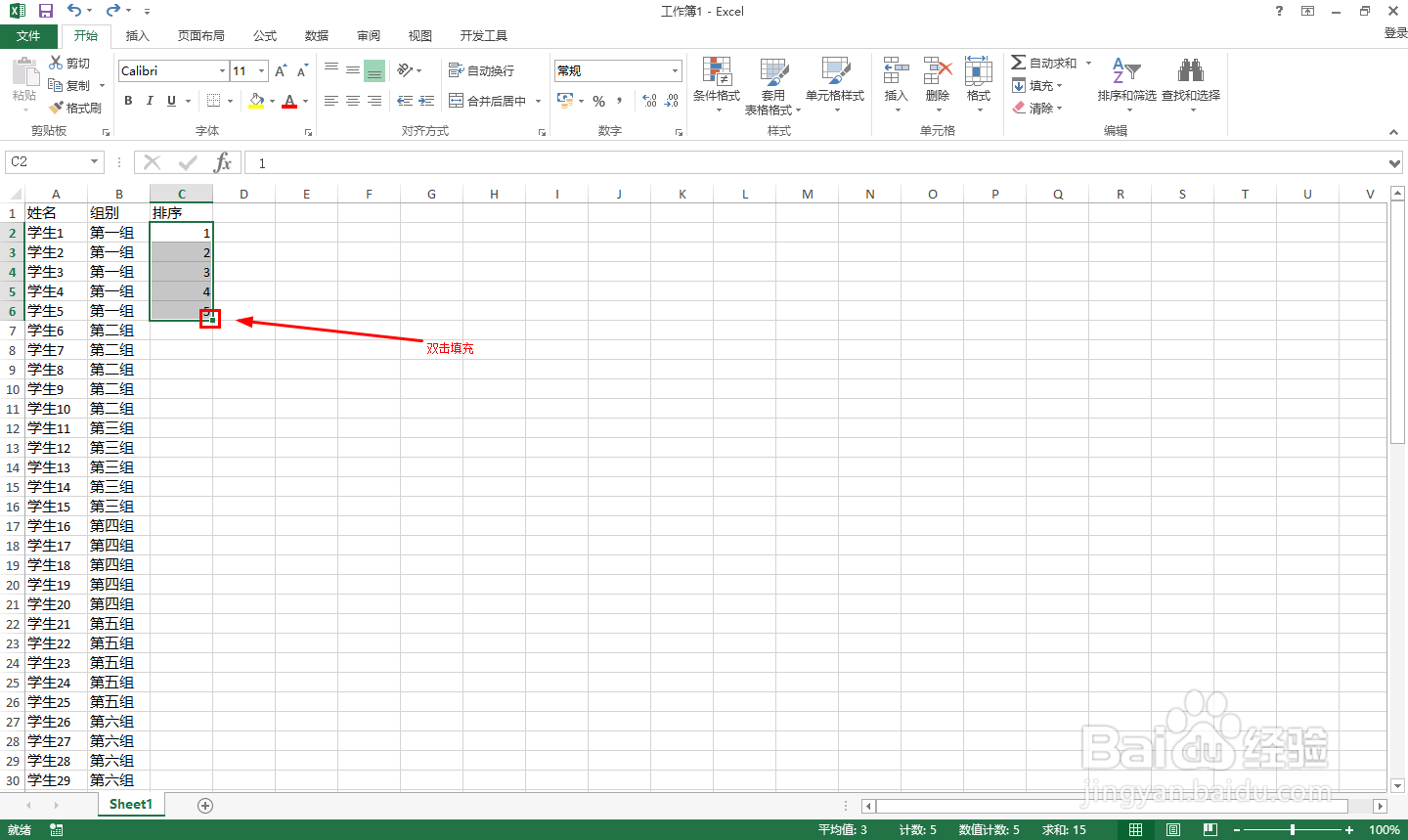Expand the Name Box dropdown arrow
The image size is (1408, 840).
(95, 162)
